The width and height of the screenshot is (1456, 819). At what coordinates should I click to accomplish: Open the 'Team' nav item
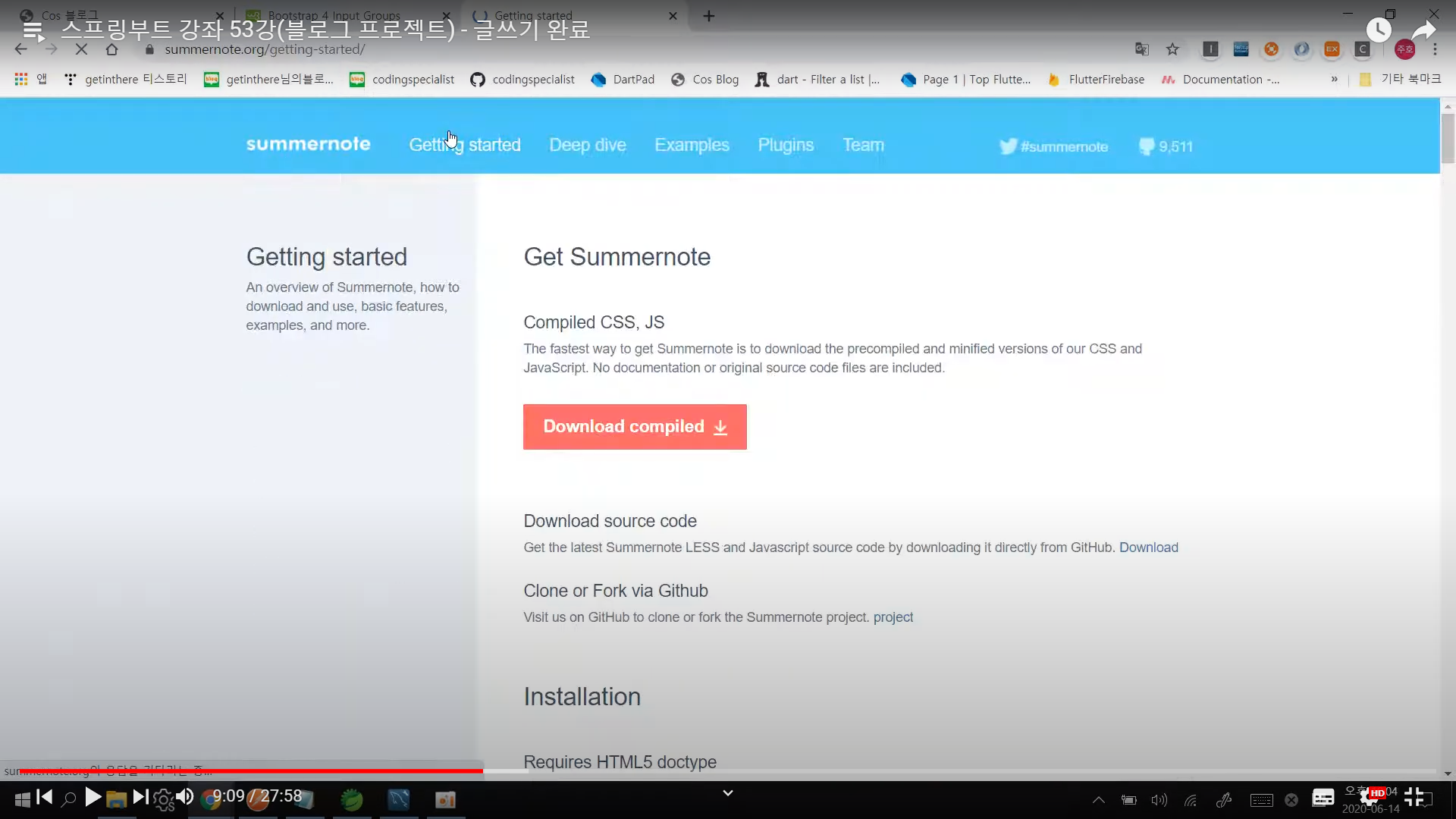pos(863,145)
